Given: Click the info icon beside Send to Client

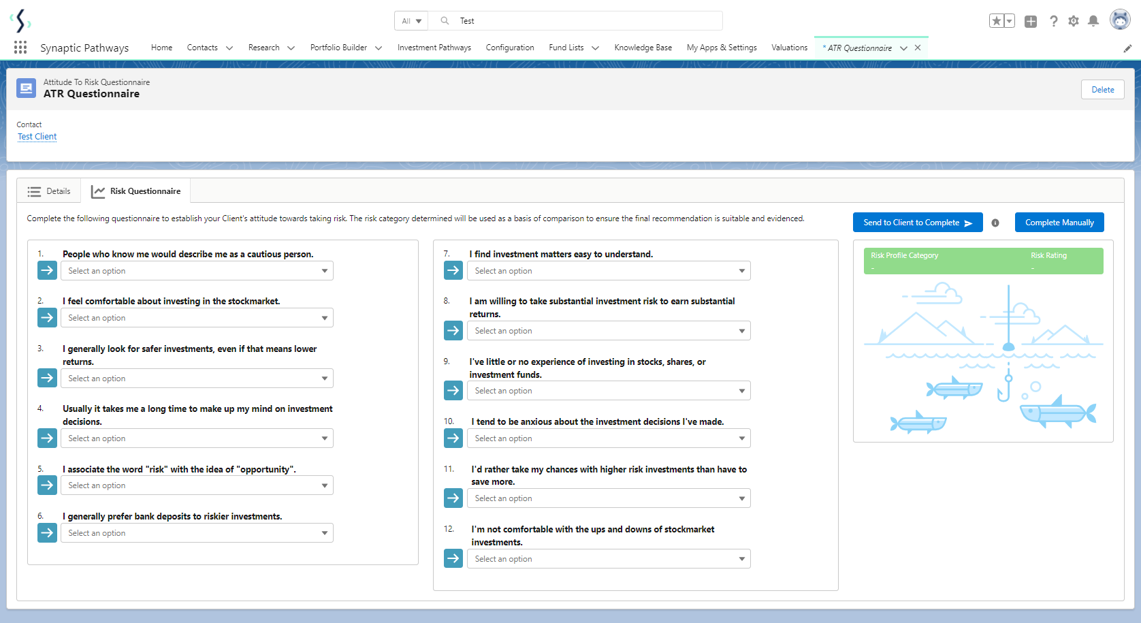Looking at the screenshot, I should tap(995, 223).
